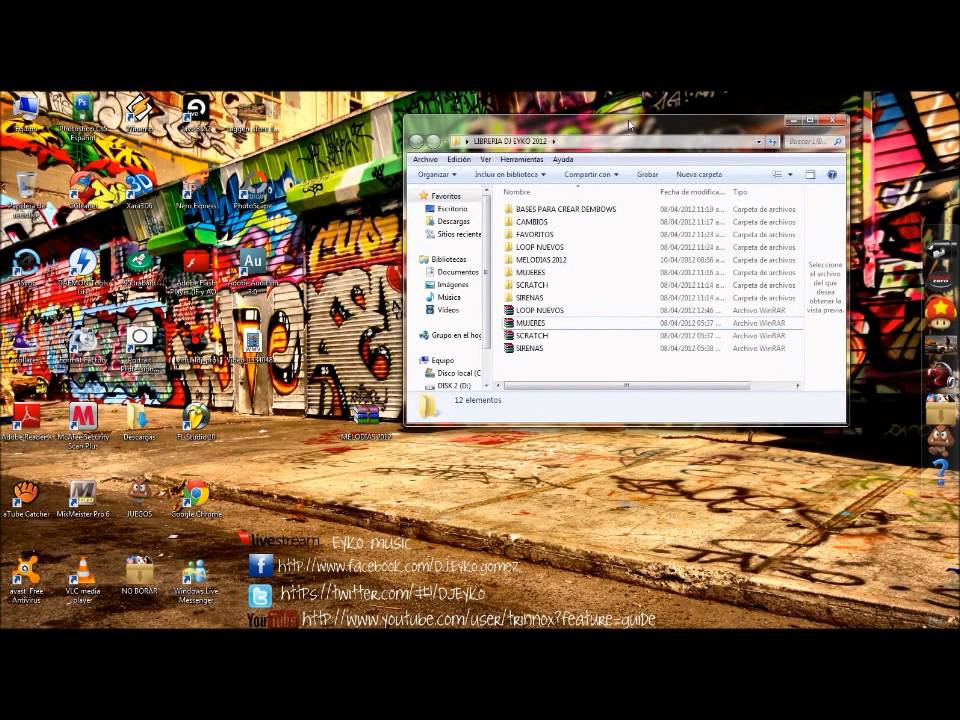Open the change view options arrow

pyautogui.click(x=790, y=174)
